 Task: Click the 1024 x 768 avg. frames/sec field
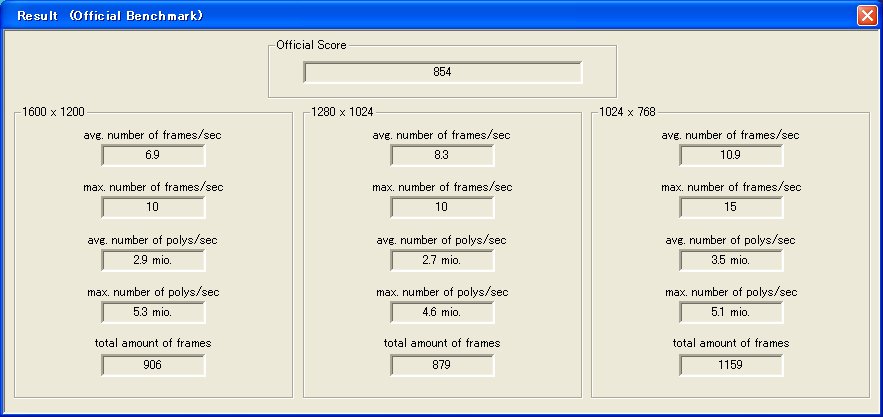click(x=730, y=155)
